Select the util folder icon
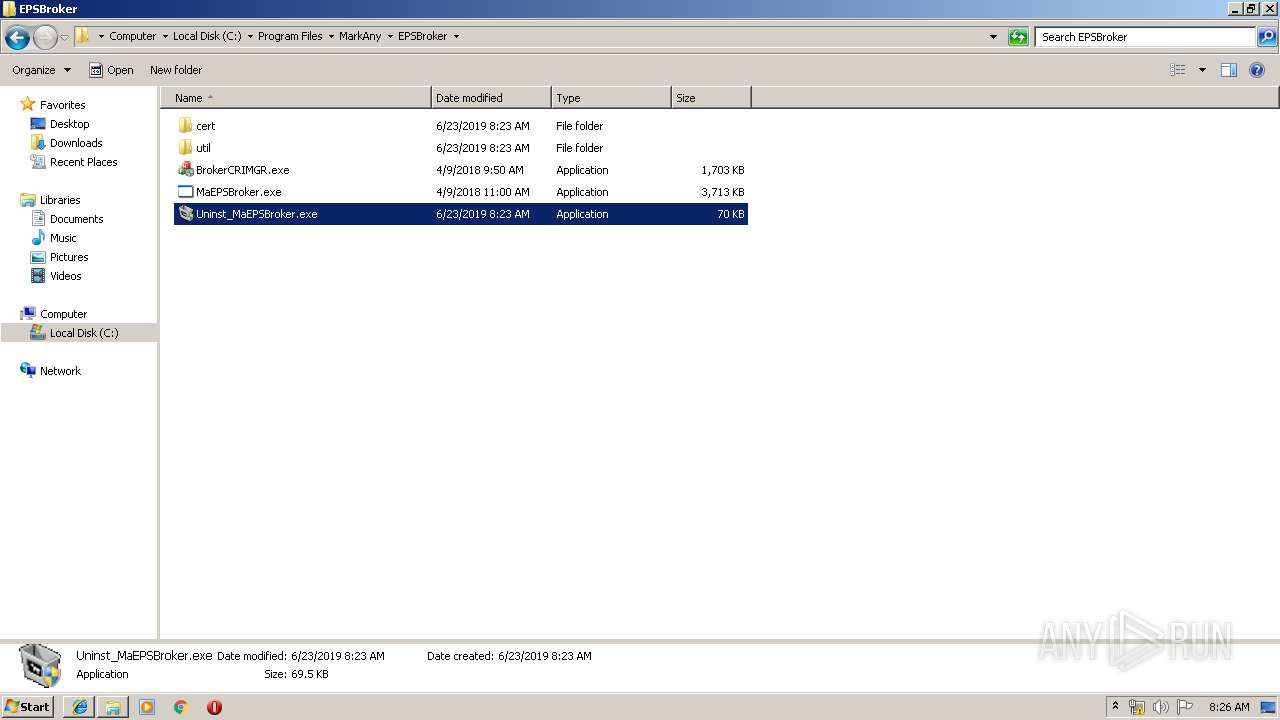Image resolution: width=1280 pixels, height=720 pixels. pos(185,148)
